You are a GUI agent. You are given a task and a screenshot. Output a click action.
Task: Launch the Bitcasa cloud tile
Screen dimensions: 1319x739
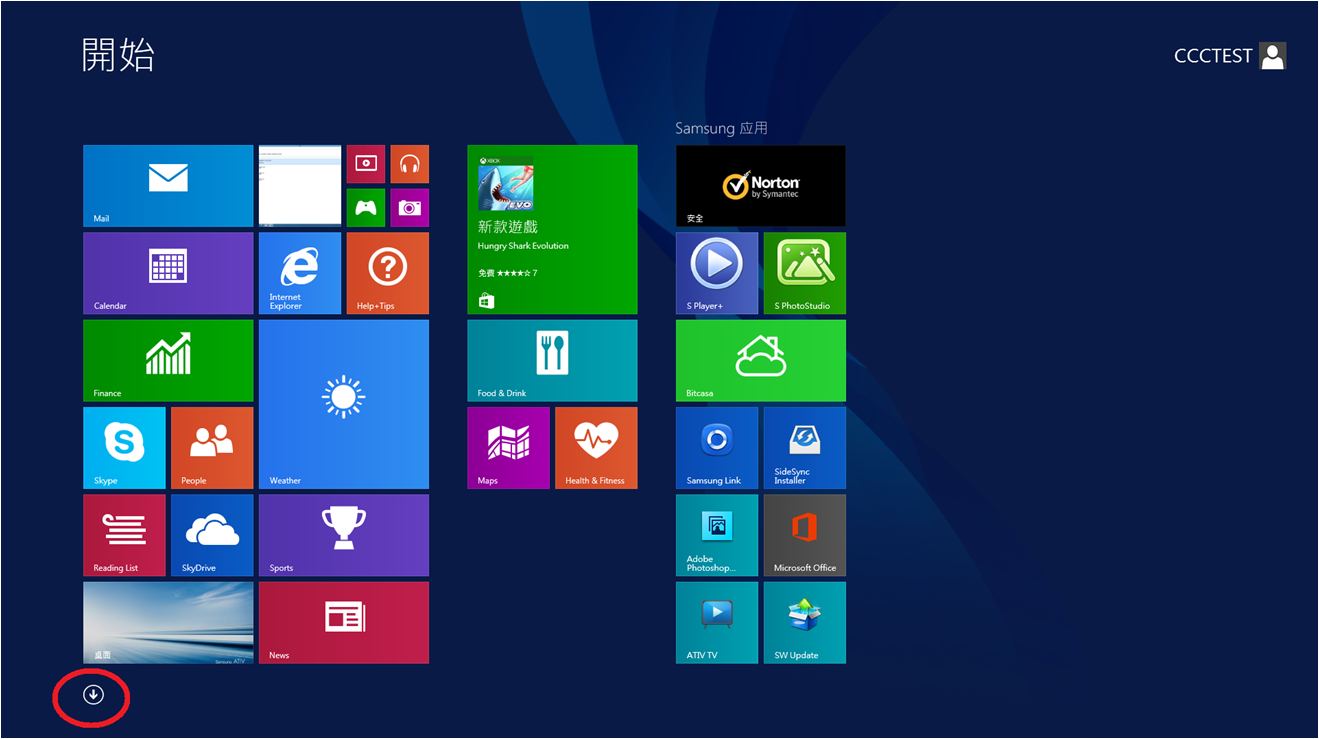[760, 360]
